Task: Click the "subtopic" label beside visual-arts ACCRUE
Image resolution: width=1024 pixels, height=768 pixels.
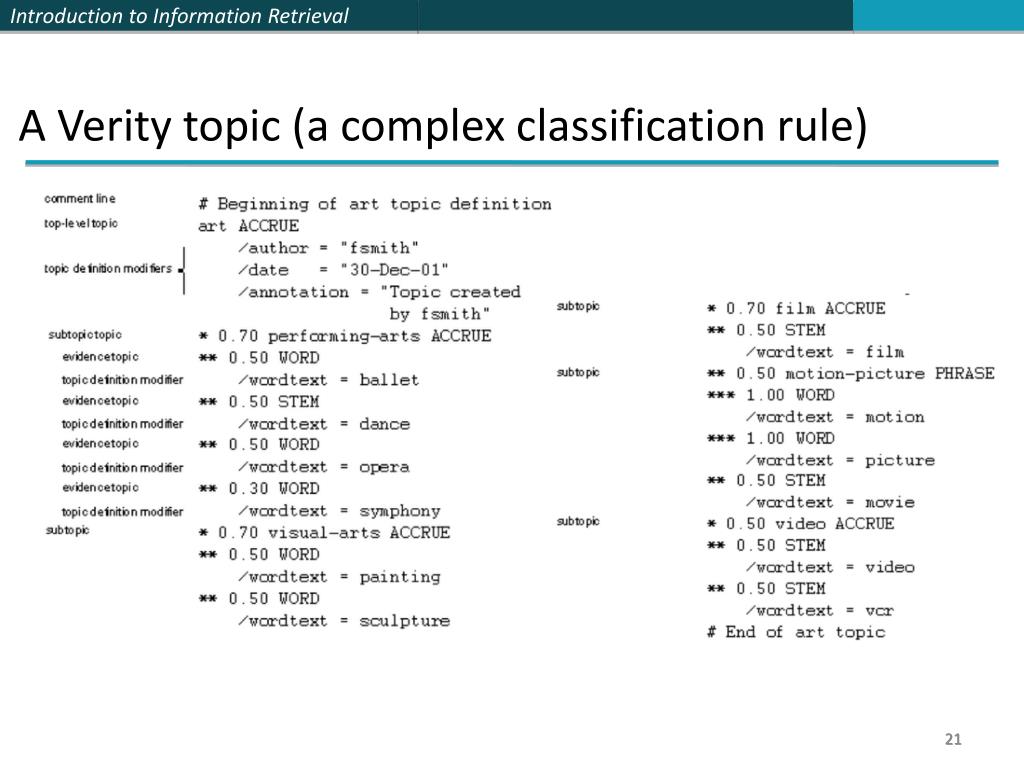Action: click(x=67, y=530)
